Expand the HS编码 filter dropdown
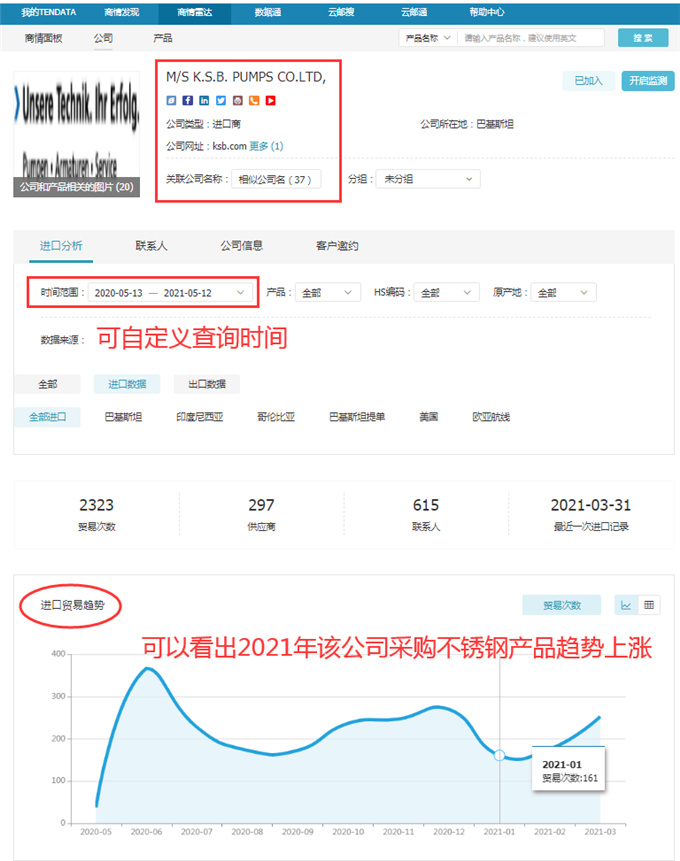This screenshot has height=861, width=680. coord(446,293)
